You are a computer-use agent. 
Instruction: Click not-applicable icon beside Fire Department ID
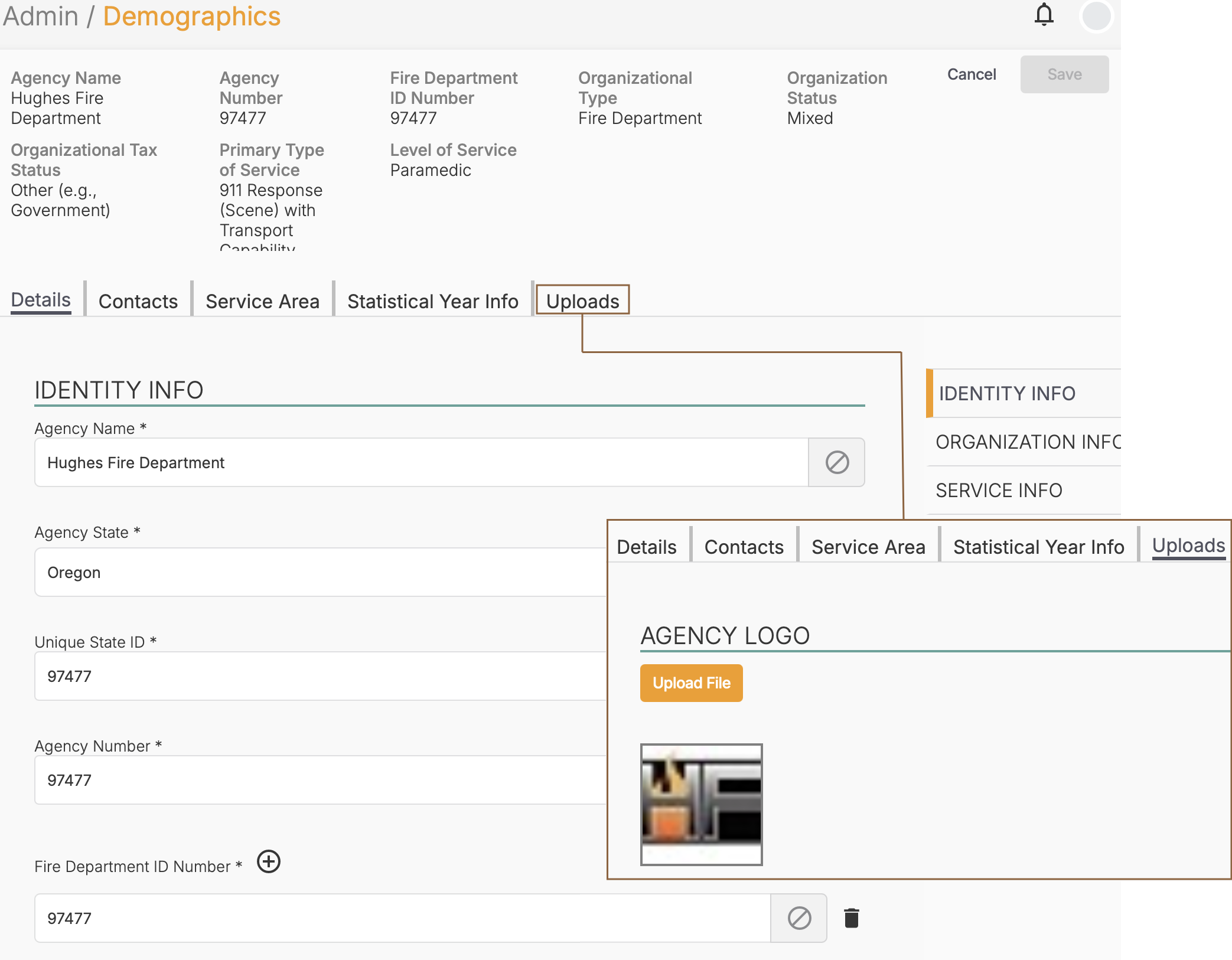click(x=798, y=918)
